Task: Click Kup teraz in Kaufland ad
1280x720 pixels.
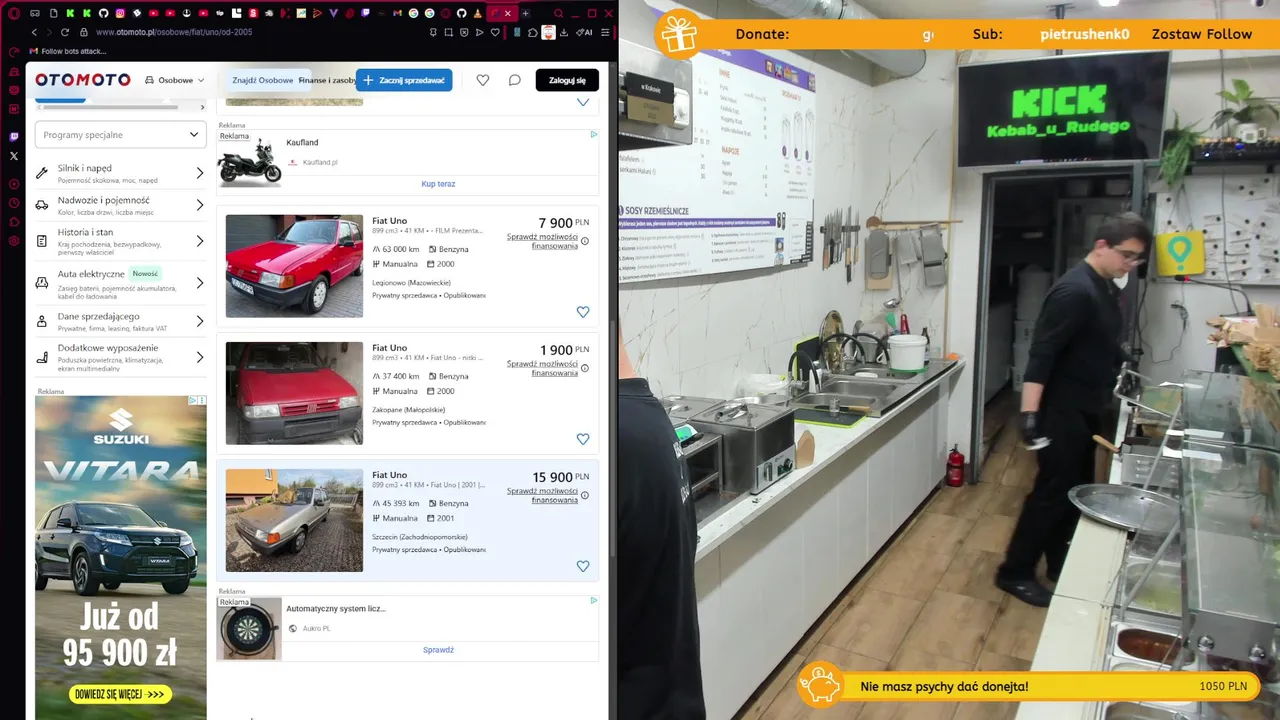Action: [x=438, y=184]
